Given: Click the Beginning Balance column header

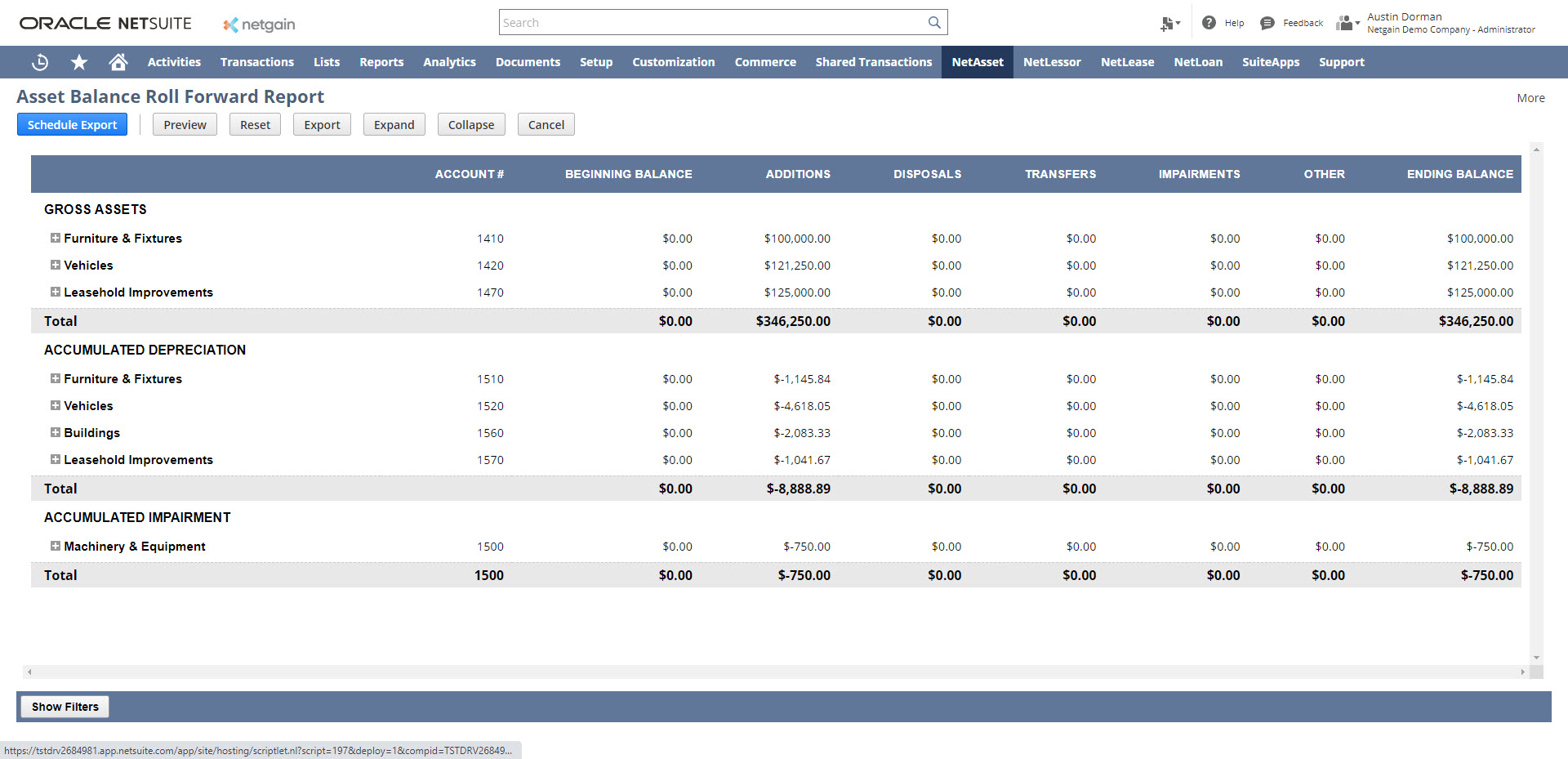Looking at the screenshot, I should [x=628, y=174].
